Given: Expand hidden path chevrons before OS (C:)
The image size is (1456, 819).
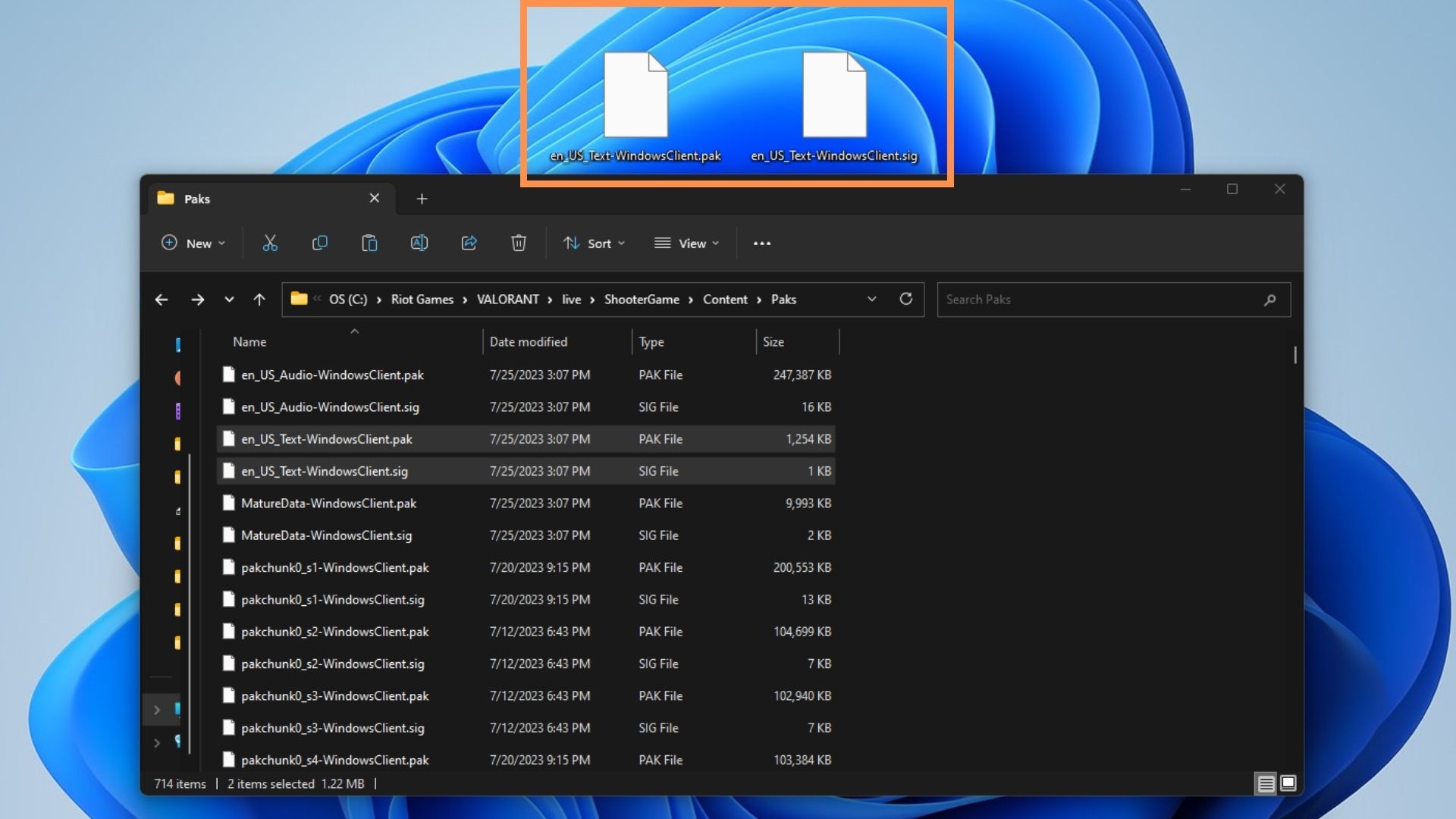Looking at the screenshot, I should point(317,299).
